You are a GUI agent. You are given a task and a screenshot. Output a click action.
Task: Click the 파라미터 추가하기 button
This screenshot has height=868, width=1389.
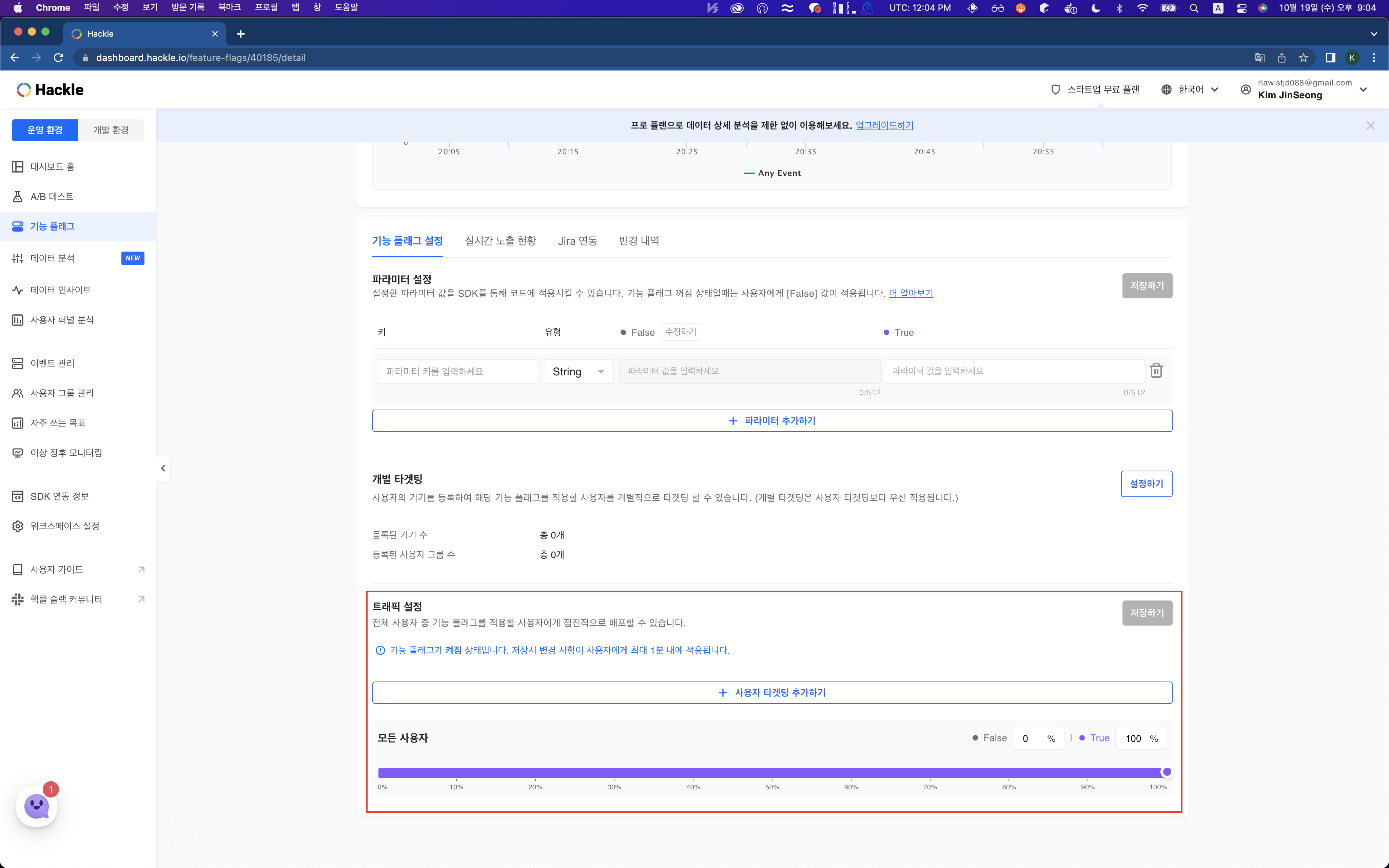[x=772, y=421]
